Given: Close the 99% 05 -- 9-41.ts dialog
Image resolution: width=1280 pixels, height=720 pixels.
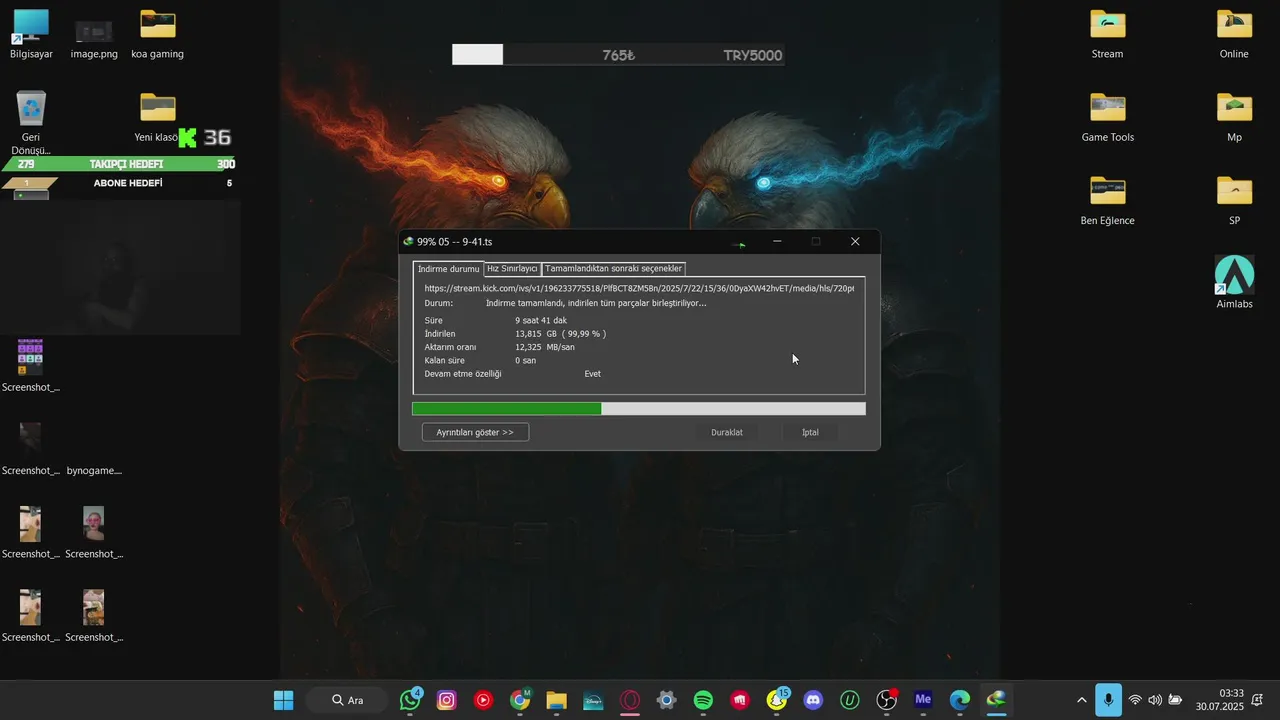Looking at the screenshot, I should [855, 241].
